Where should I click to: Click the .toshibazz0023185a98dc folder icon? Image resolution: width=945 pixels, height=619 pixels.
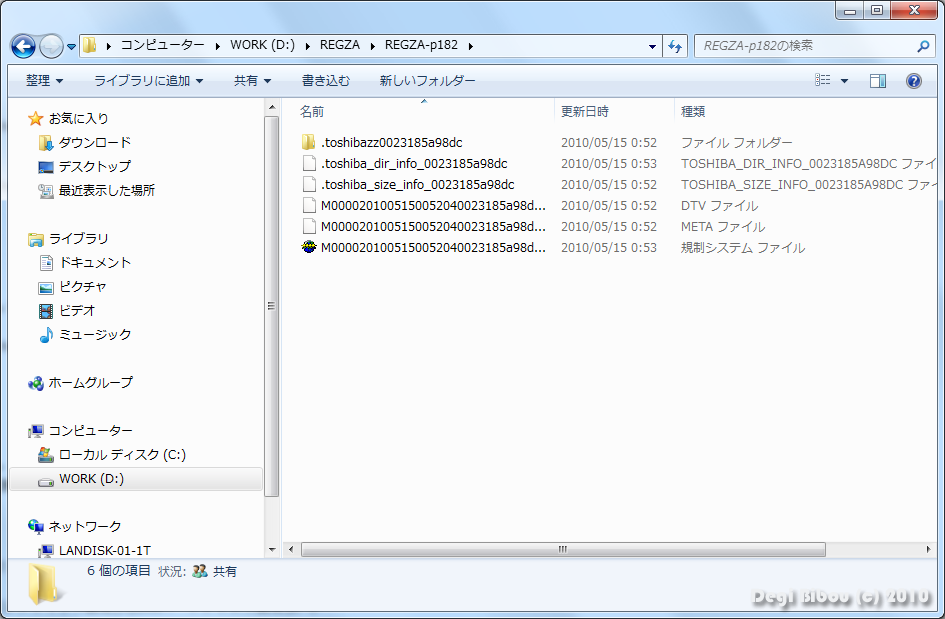pyautogui.click(x=309, y=142)
